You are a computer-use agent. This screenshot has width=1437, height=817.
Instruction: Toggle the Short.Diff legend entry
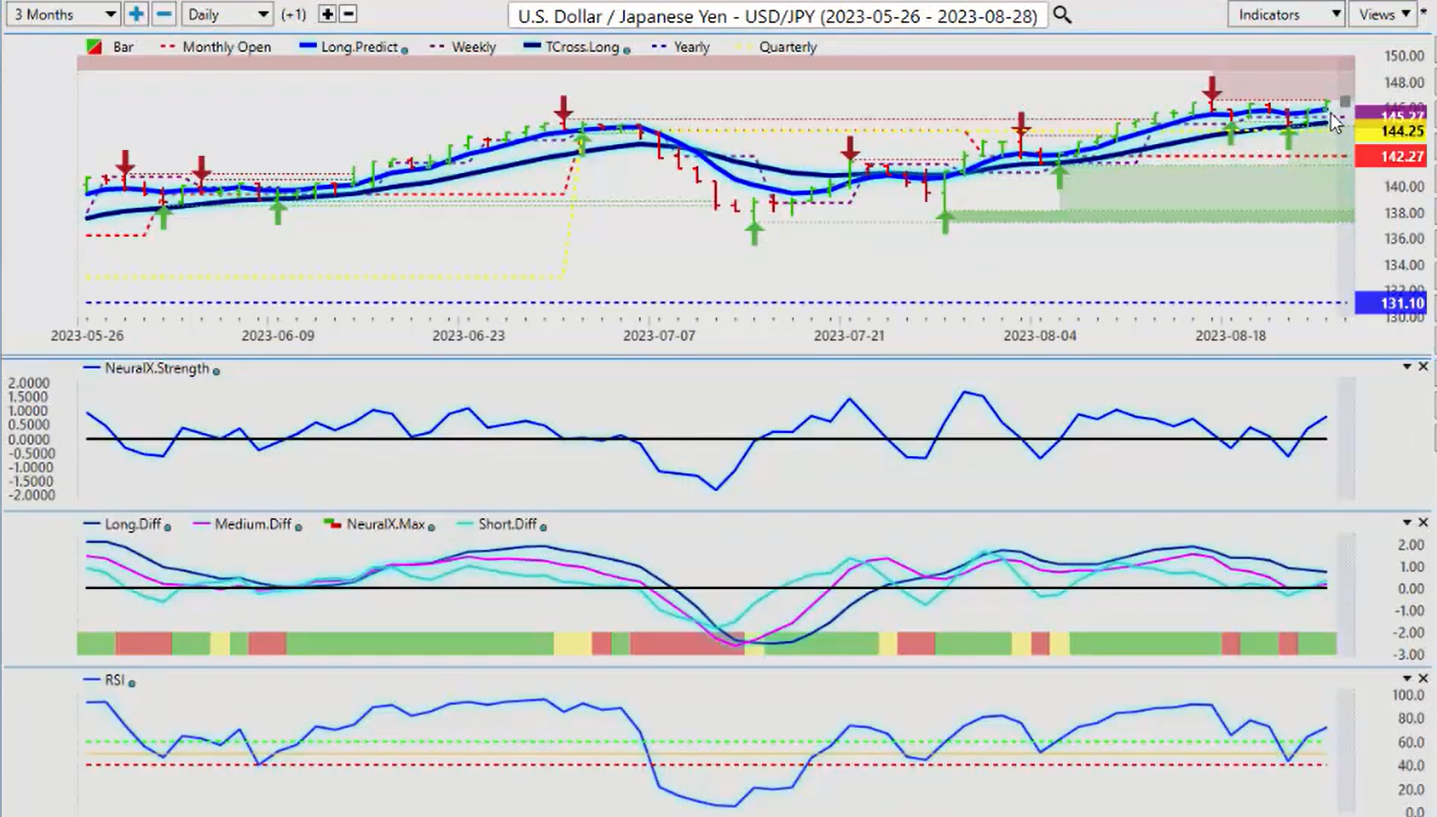(495, 523)
